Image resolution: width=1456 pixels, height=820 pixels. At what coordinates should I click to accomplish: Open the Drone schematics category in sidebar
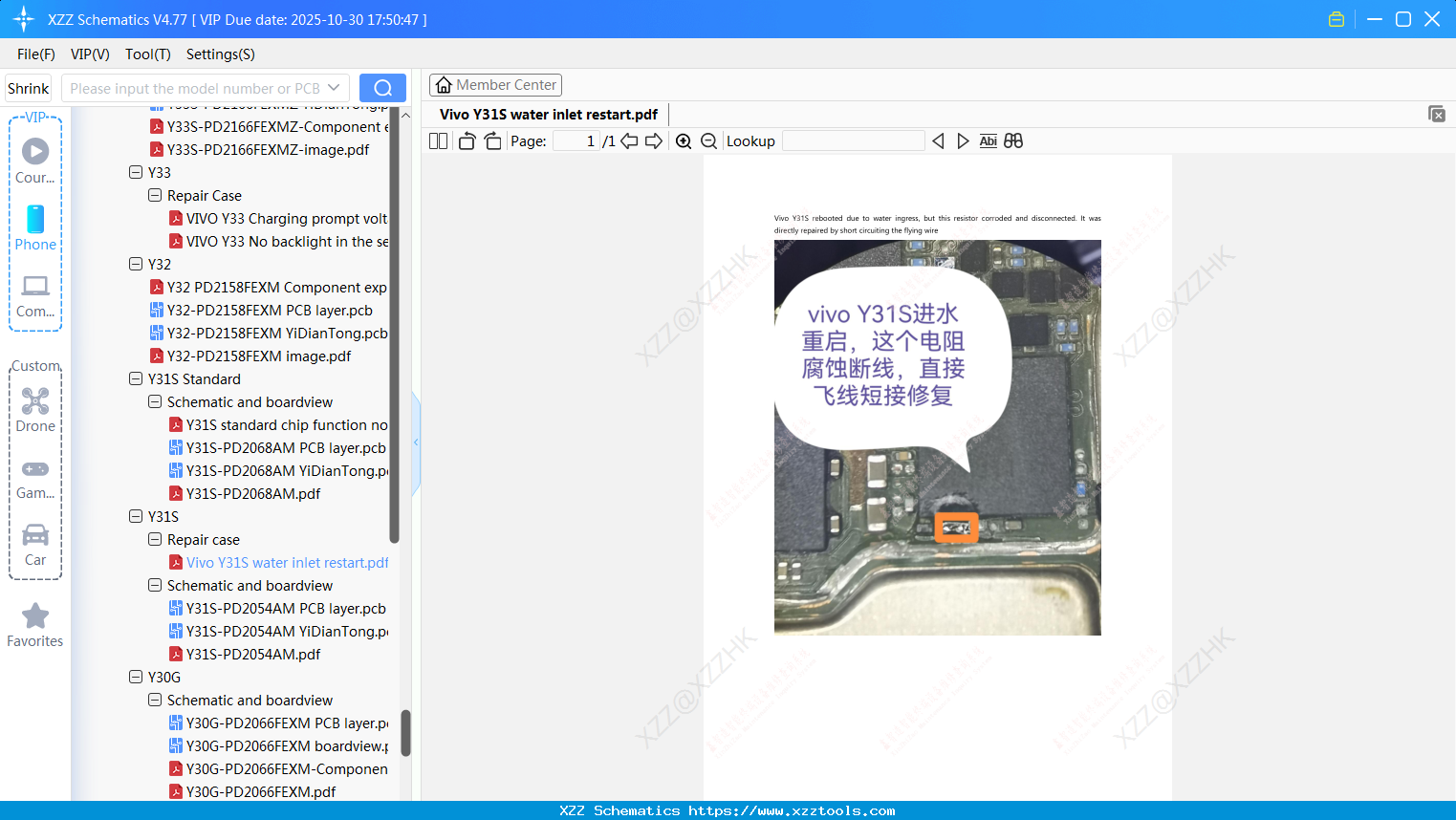point(34,410)
